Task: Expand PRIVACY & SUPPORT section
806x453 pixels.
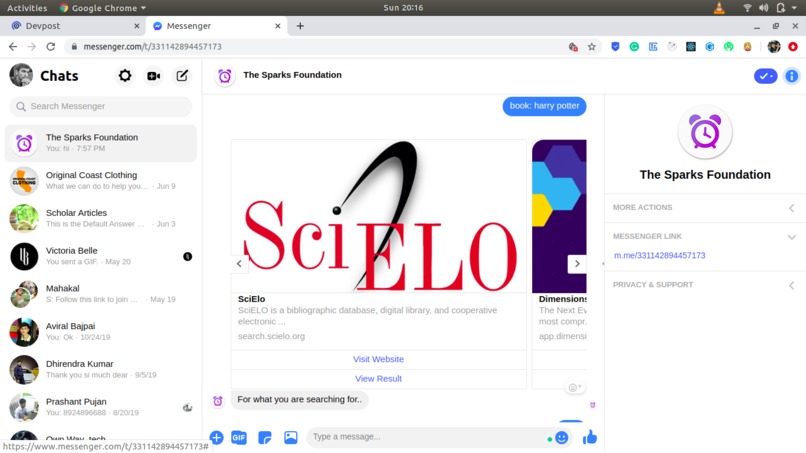Action: pyautogui.click(x=705, y=285)
